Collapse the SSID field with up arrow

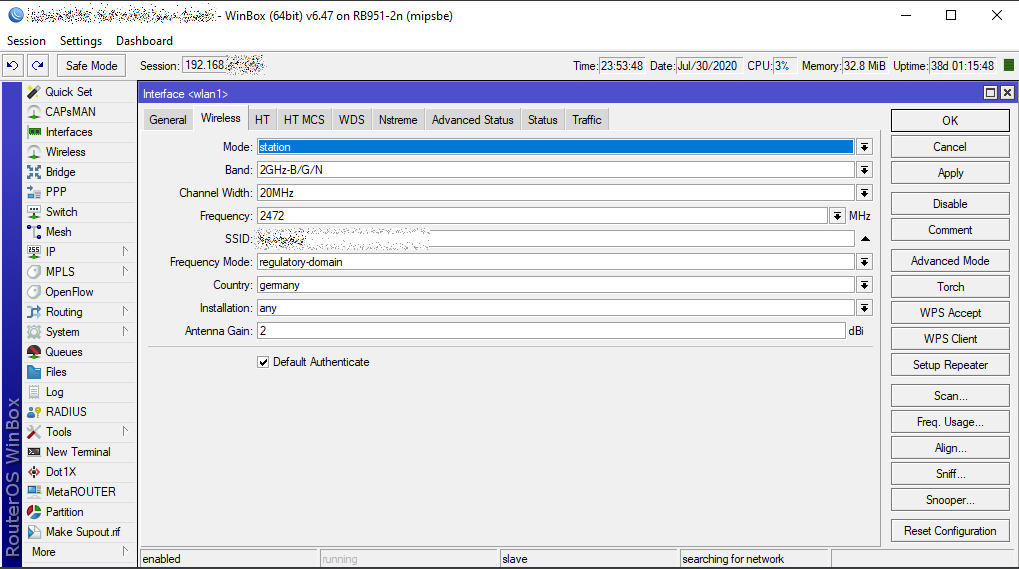tap(865, 239)
